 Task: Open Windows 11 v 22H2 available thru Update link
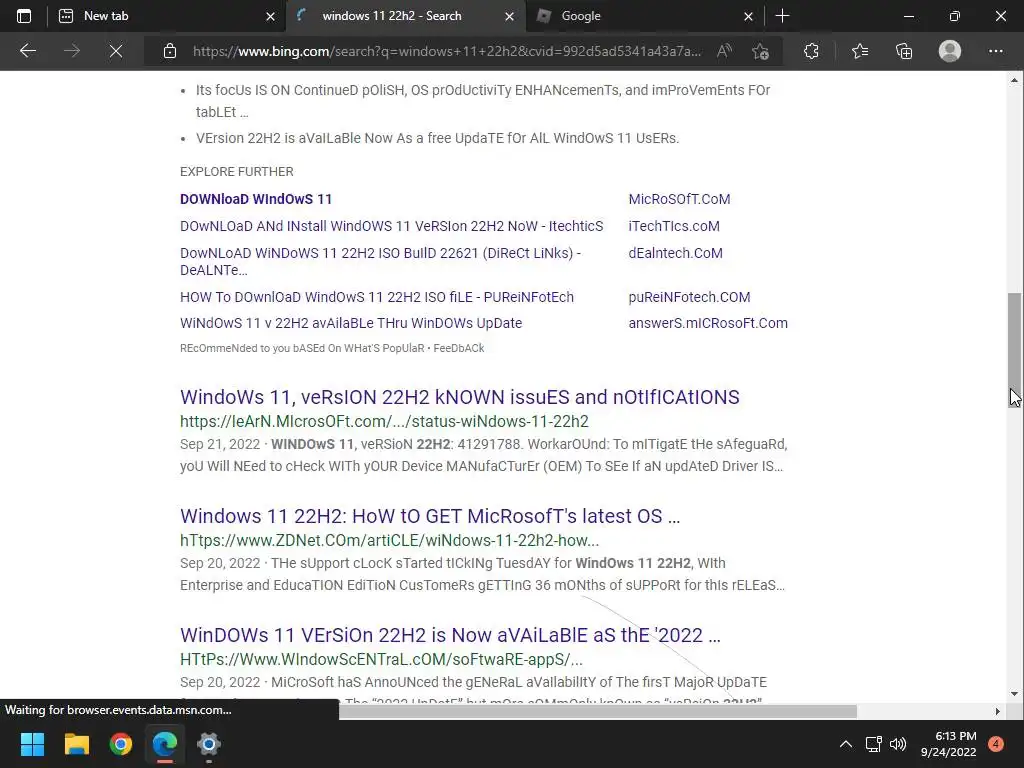click(x=351, y=323)
